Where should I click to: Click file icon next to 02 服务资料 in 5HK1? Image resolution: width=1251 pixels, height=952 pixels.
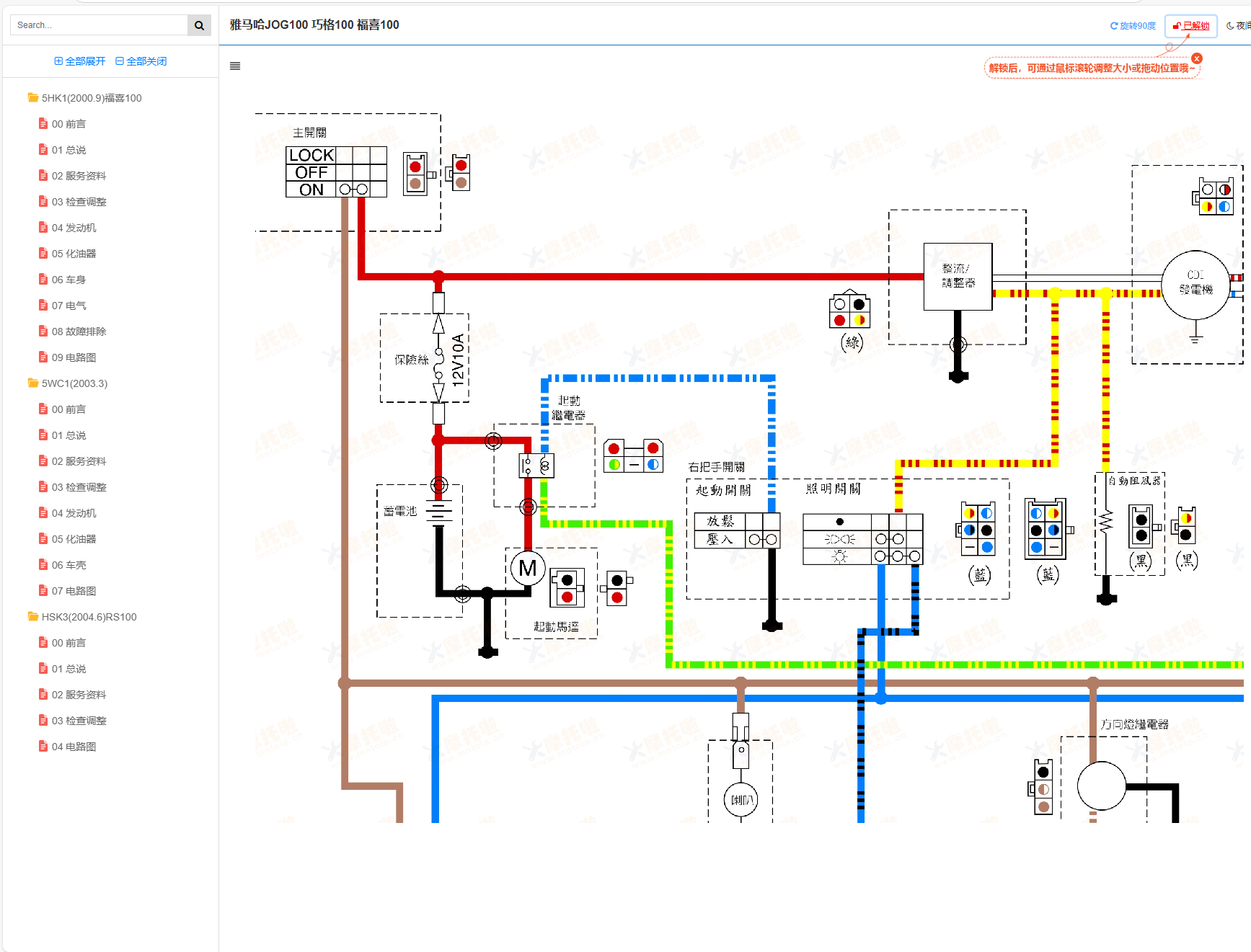(x=43, y=175)
